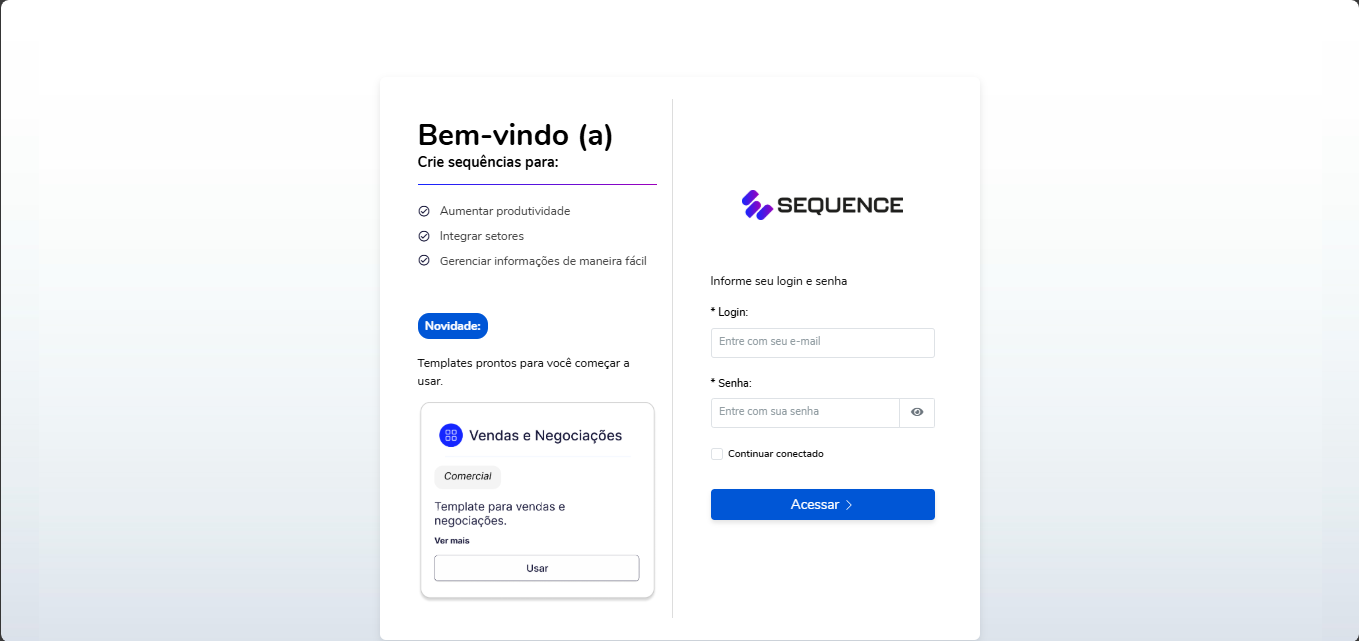
Task: Click the check icon beside Gerenciar informações
Action: pyautogui.click(x=424, y=261)
